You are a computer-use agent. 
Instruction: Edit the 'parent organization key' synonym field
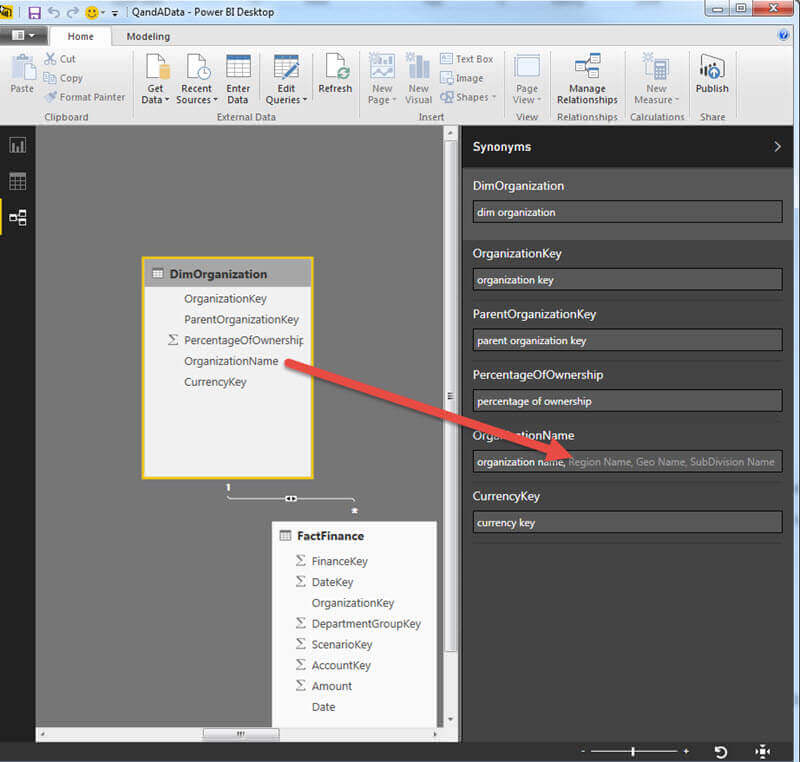click(x=627, y=341)
